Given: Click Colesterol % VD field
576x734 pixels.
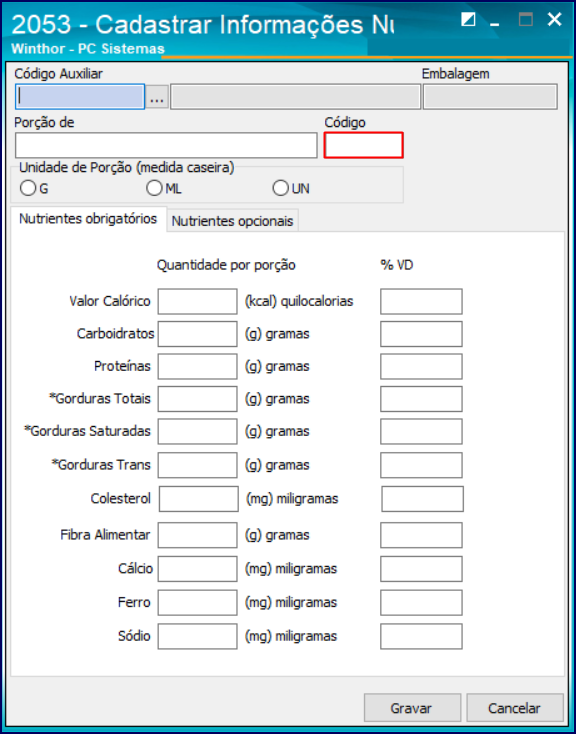Looking at the screenshot, I should pyautogui.click(x=423, y=499).
